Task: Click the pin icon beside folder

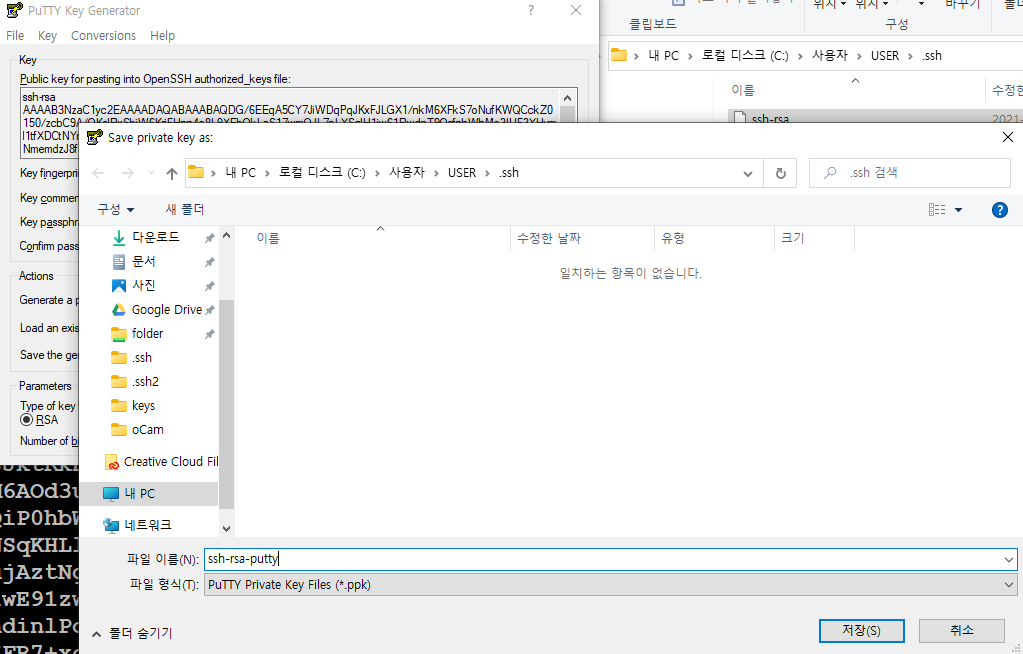Action: click(209, 334)
